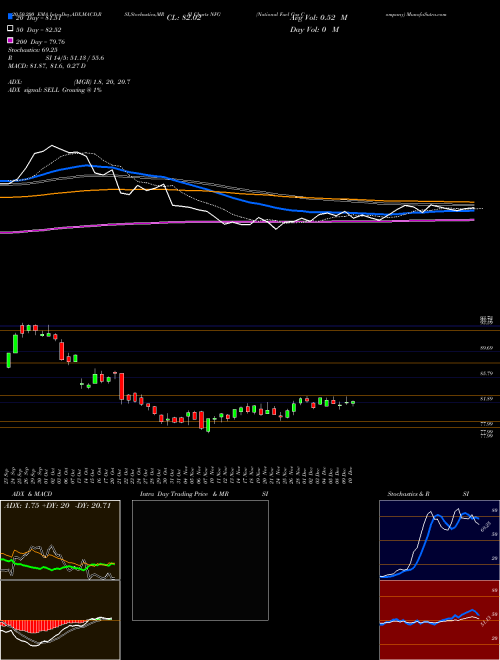Click the white 50 Day legend swatch
Image resolution: width=500 pixels, height=660 pixels.
coord(10,29)
